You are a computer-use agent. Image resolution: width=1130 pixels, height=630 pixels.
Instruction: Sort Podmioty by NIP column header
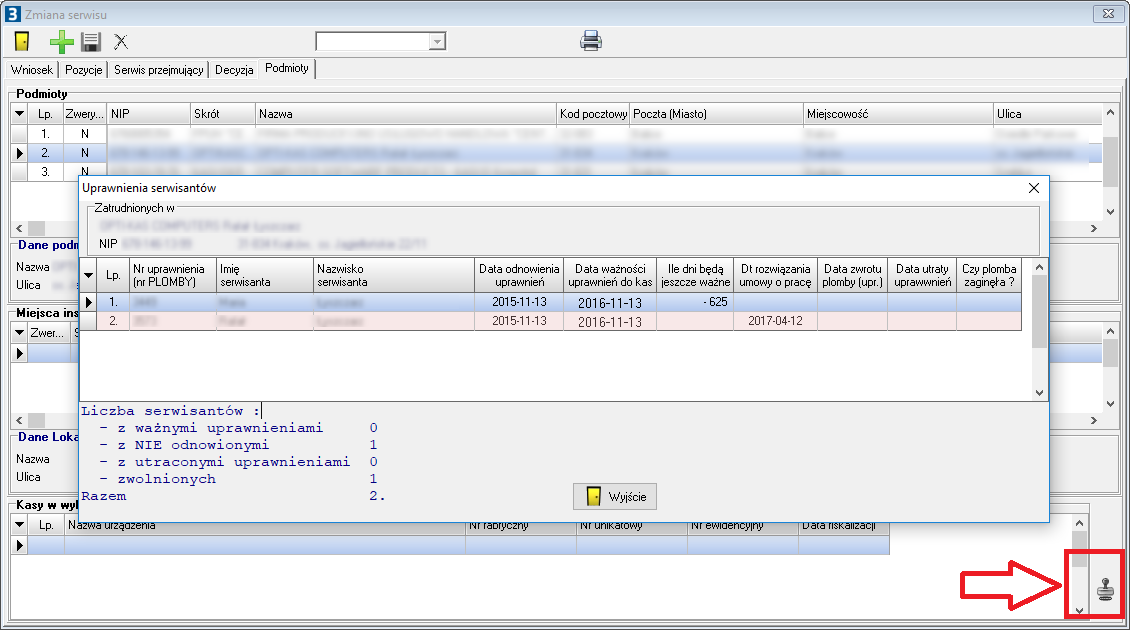pyautogui.click(x=148, y=114)
